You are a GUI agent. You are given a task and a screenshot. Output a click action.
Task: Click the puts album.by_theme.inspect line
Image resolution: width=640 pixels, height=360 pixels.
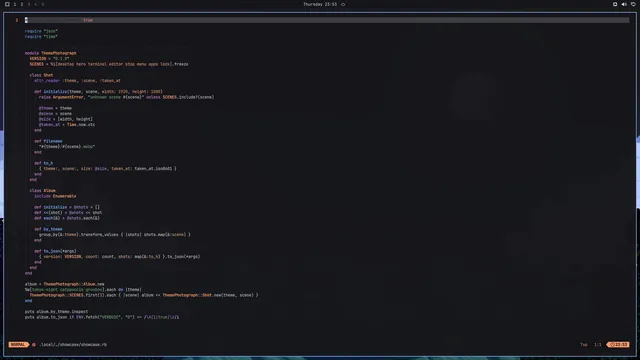pyautogui.click(x=56, y=311)
